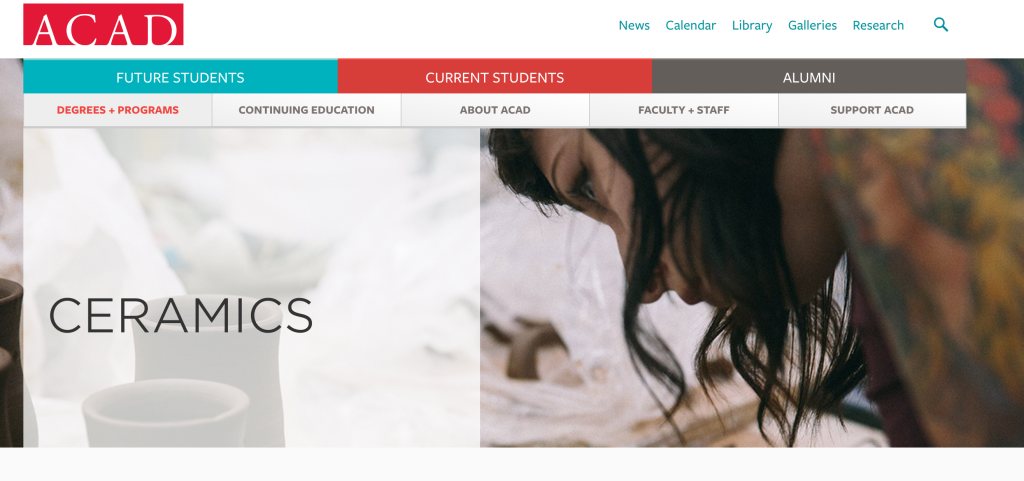The image size is (1024, 481).
Task: Open the Support ACAD menu
Action: [x=872, y=110]
